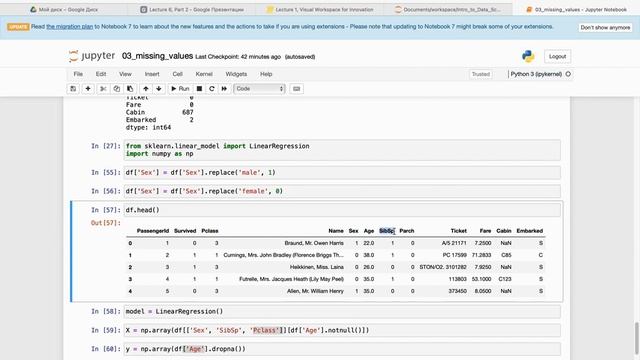640x360 pixels.
Task: Open the View menu
Action: click(x=125, y=74)
